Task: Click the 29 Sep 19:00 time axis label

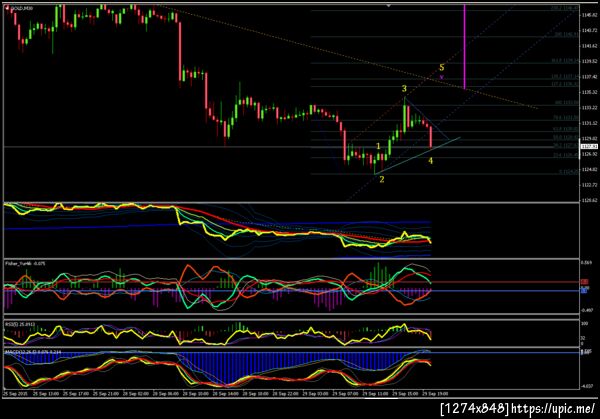Action: click(x=435, y=393)
